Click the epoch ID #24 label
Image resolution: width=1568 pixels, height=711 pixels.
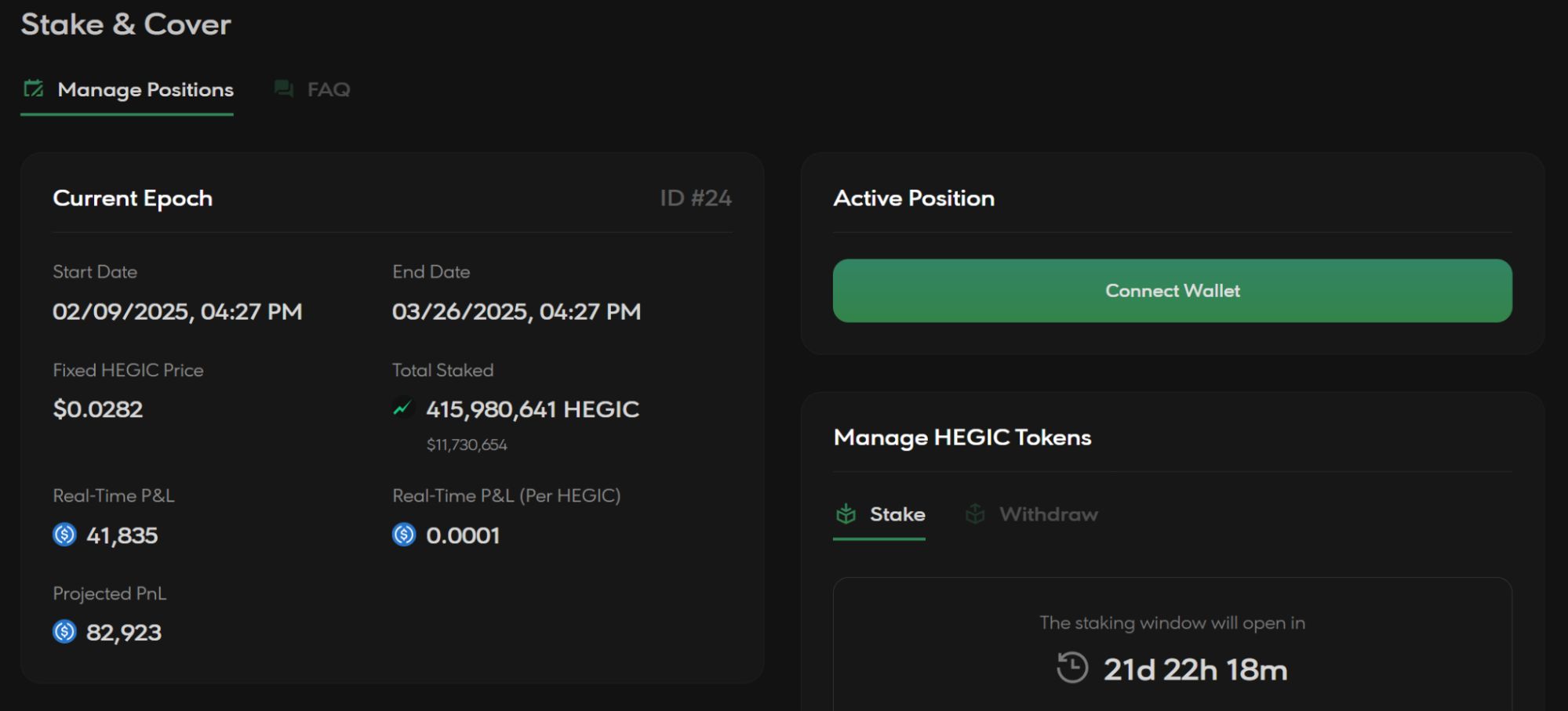(x=695, y=198)
